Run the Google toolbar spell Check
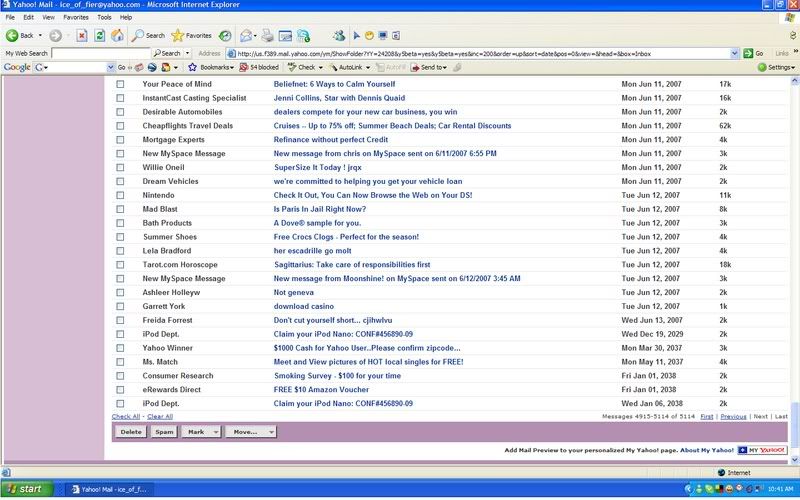The image size is (800, 500). click(302, 67)
